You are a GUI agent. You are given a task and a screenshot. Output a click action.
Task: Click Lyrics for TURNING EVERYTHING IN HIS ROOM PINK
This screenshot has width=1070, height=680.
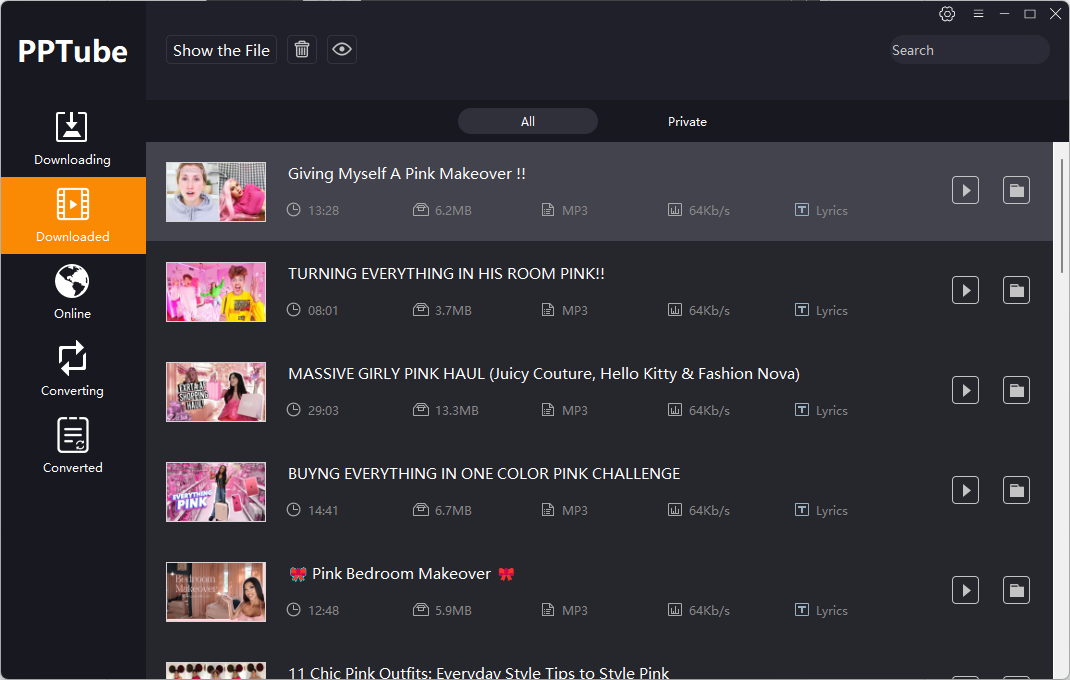(x=822, y=310)
